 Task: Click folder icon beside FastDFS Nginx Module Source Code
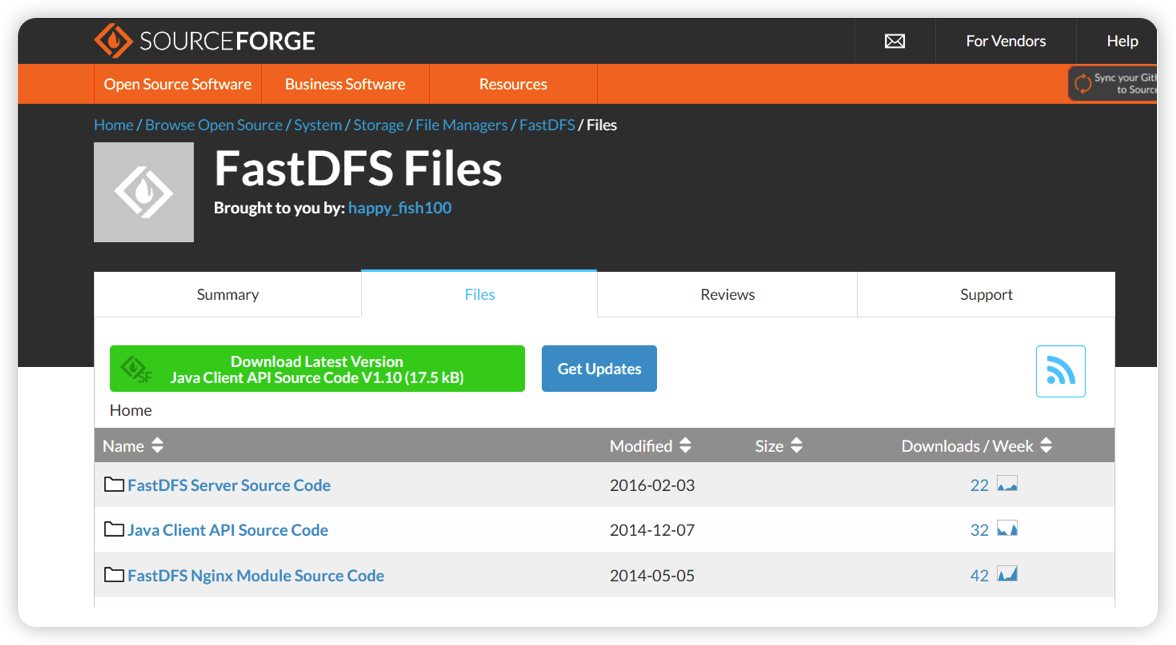point(114,575)
